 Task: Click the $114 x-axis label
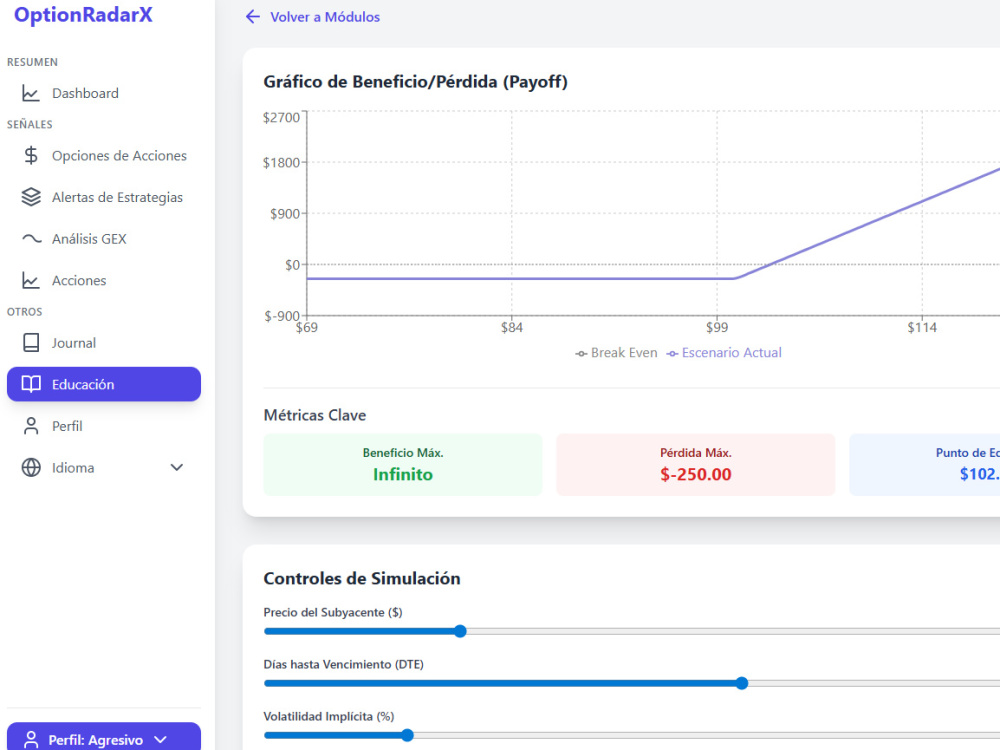[922, 328]
